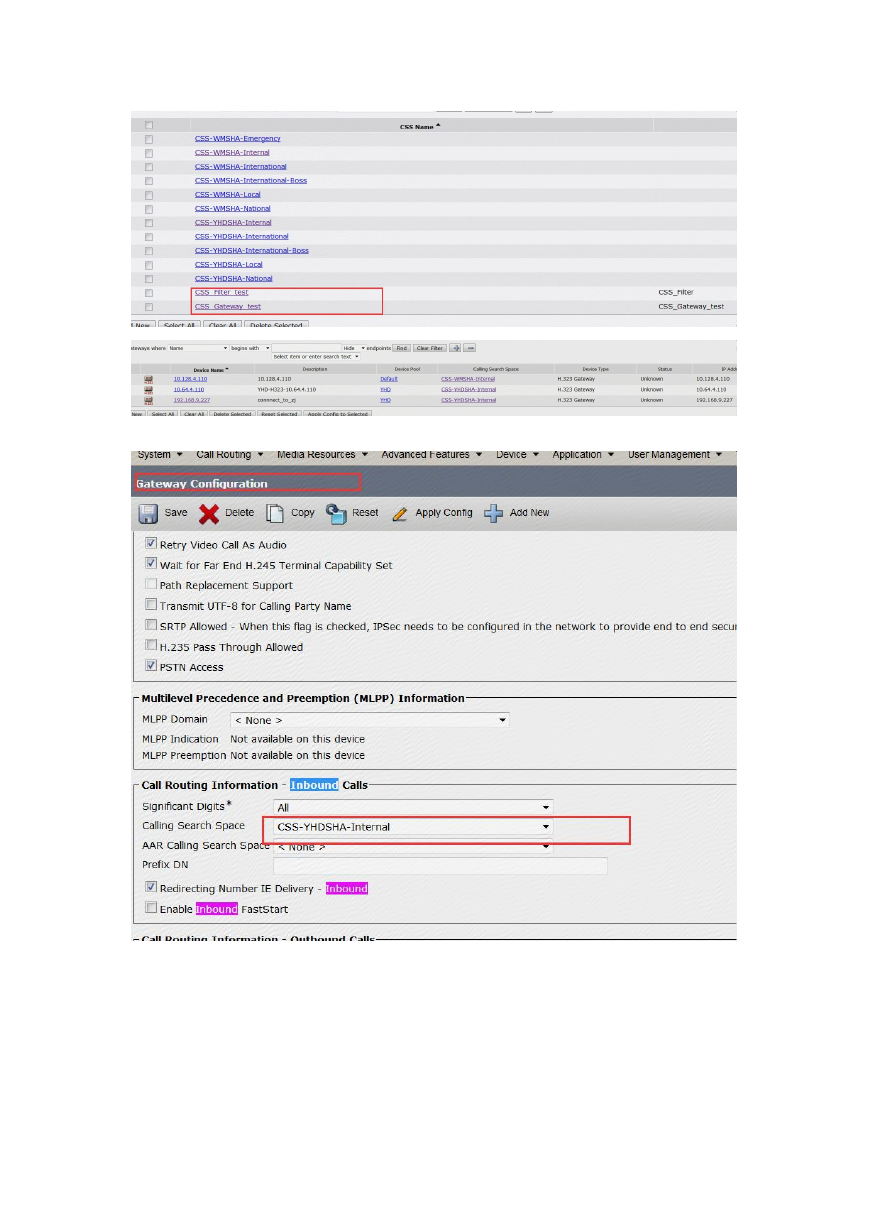This screenshot has height=1228, width=869.
Task: Click the Apply Config pencil icon
Action: click(400, 513)
